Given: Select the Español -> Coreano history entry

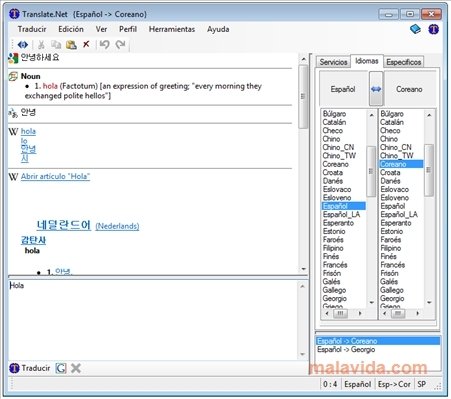Looking at the screenshot, I should 377,341.
